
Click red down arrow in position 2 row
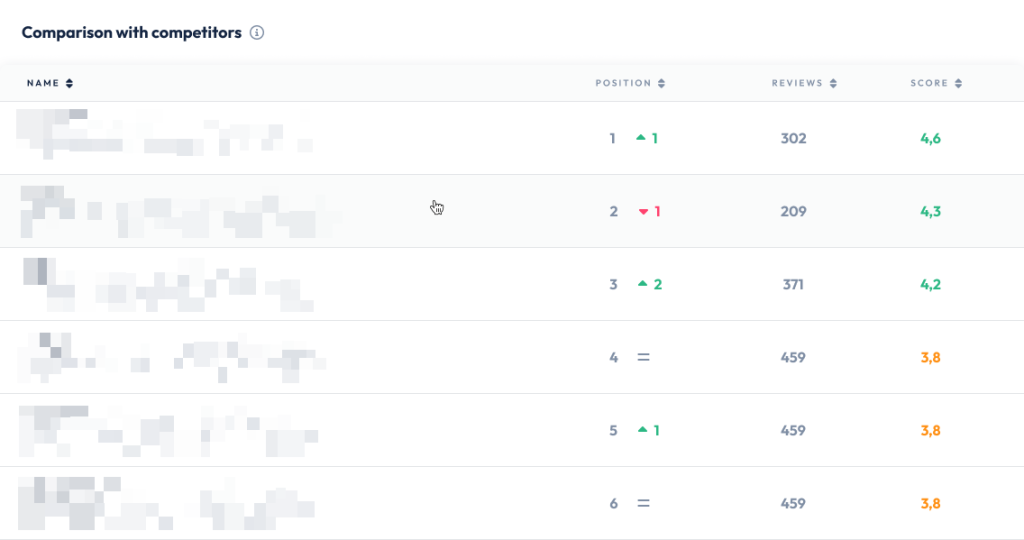(643, 212)
